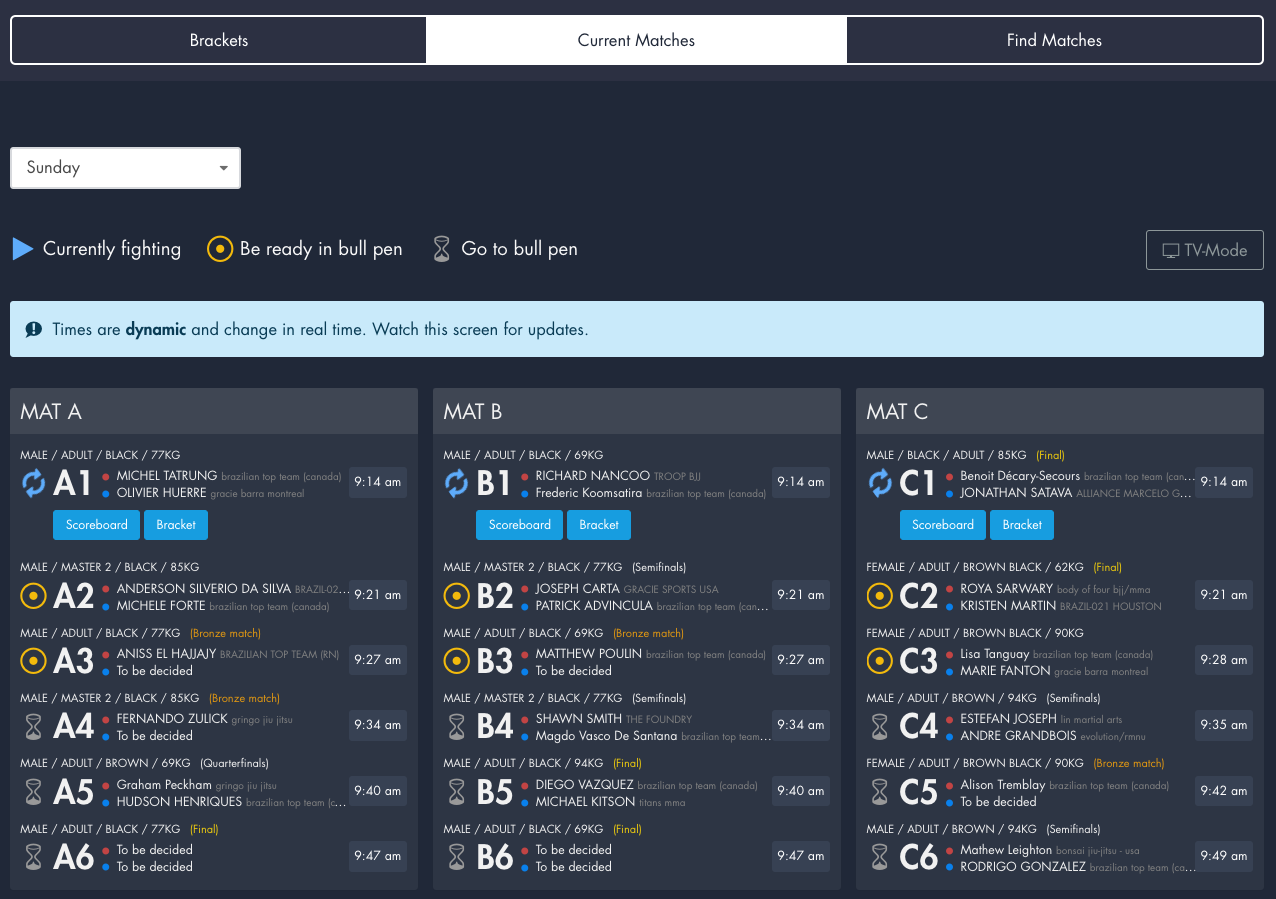
Task: Expand the go to bull pen legend entry
Action: click(441, 248)
